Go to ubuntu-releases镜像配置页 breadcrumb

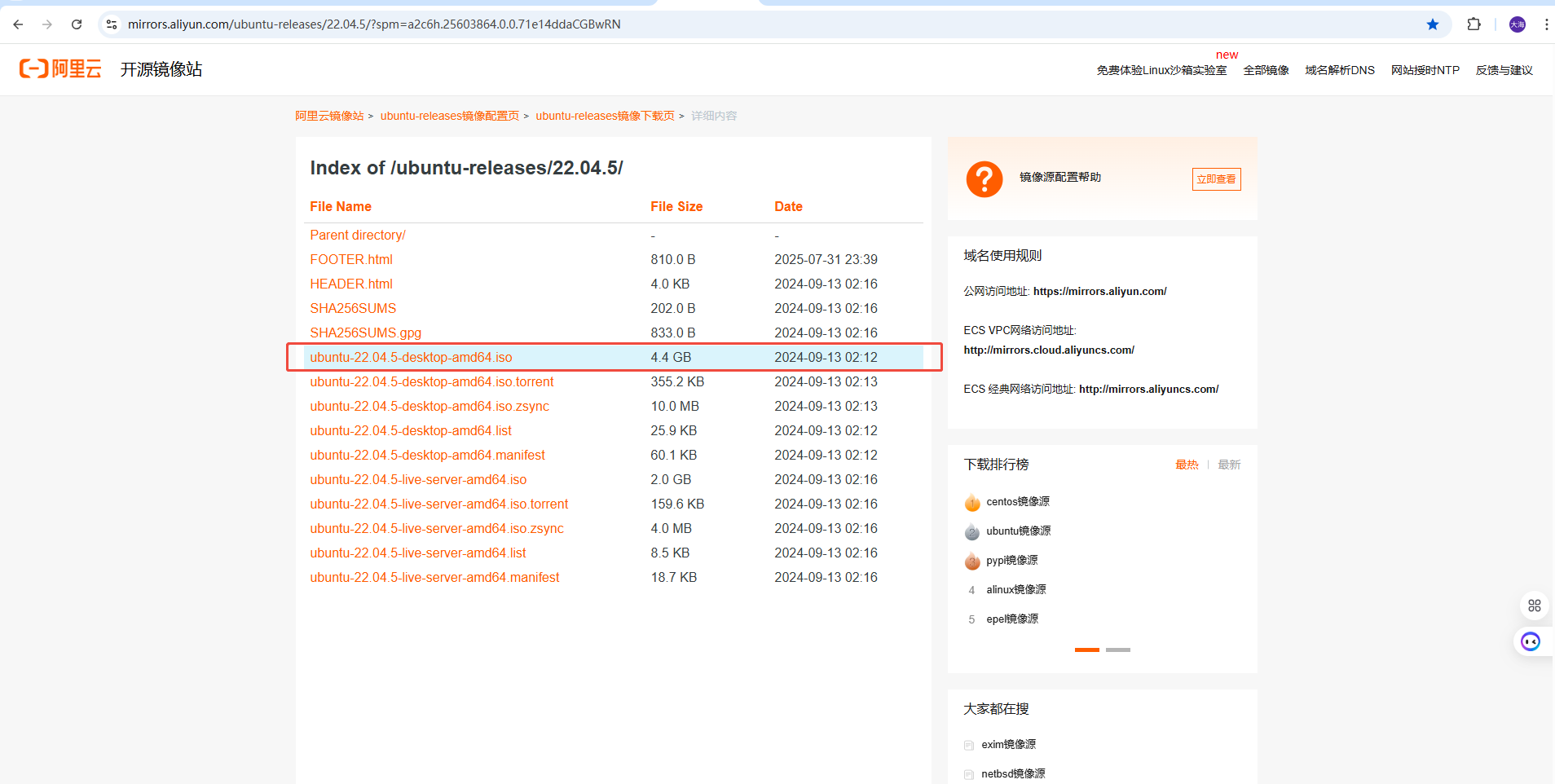tap(450, 116)
